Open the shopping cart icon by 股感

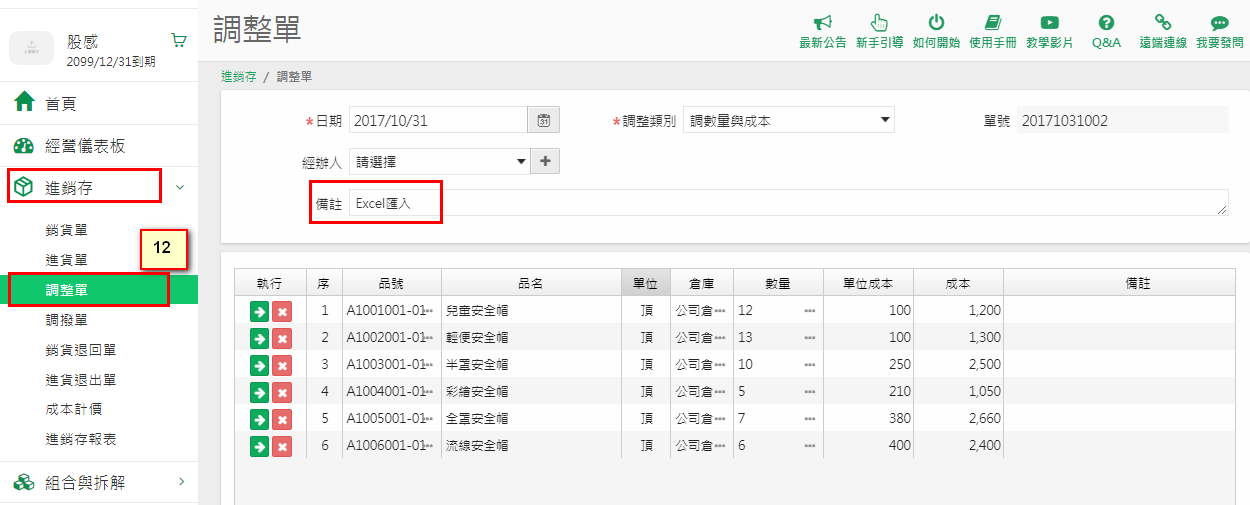[179, 41]
